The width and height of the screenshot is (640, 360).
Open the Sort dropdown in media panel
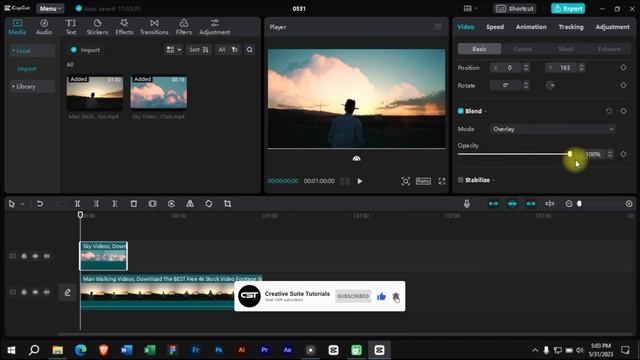(x=199, y=50)
